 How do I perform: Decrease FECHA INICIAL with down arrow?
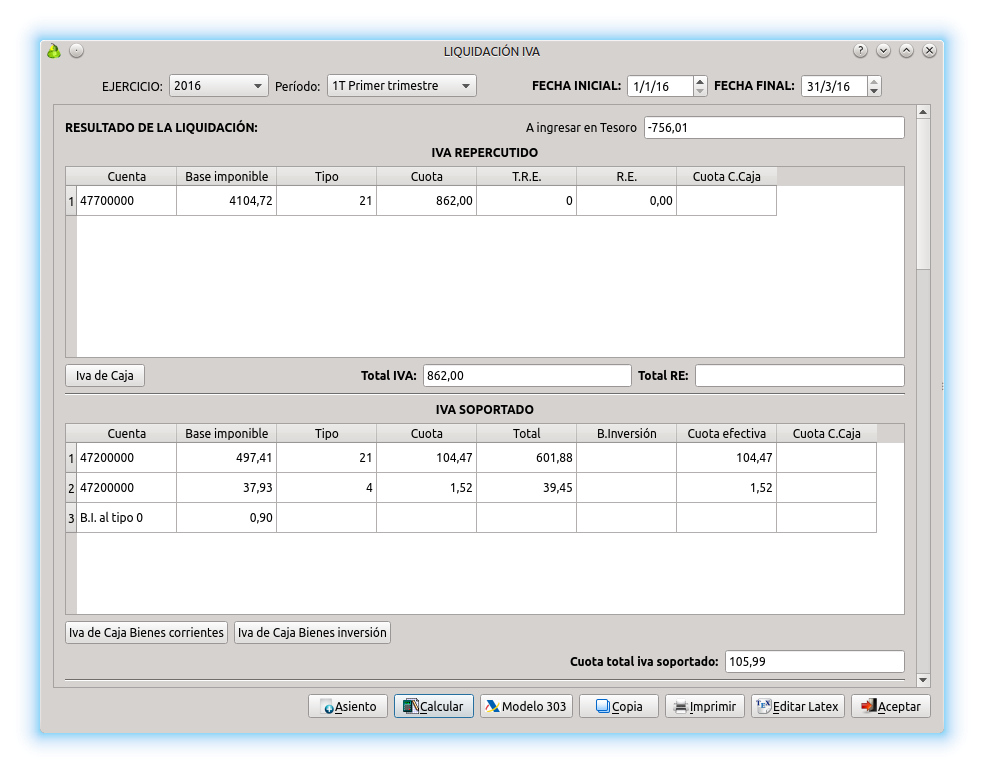700,91
